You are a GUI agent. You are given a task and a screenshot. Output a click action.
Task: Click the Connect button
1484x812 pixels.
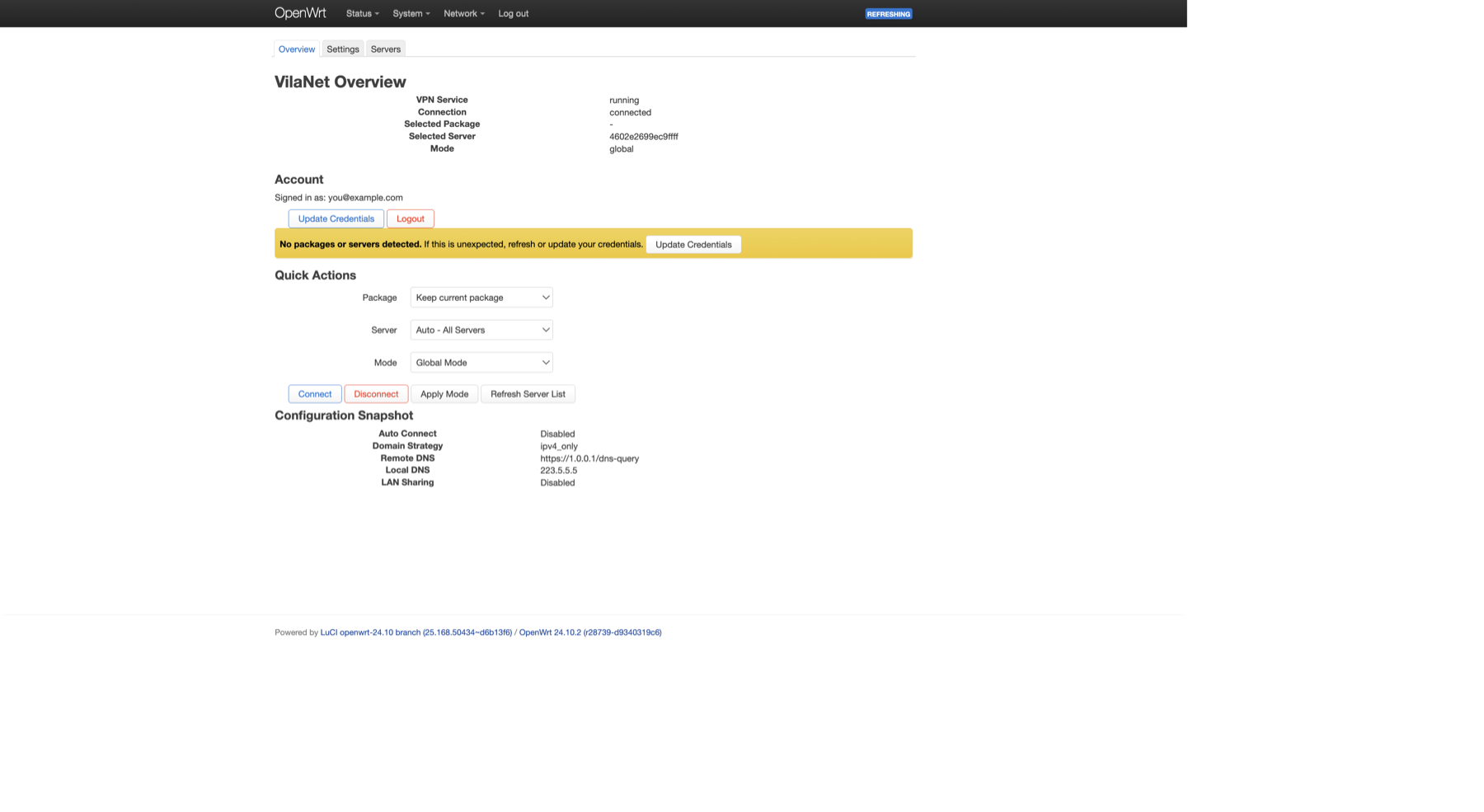click(x=315, y=394)
